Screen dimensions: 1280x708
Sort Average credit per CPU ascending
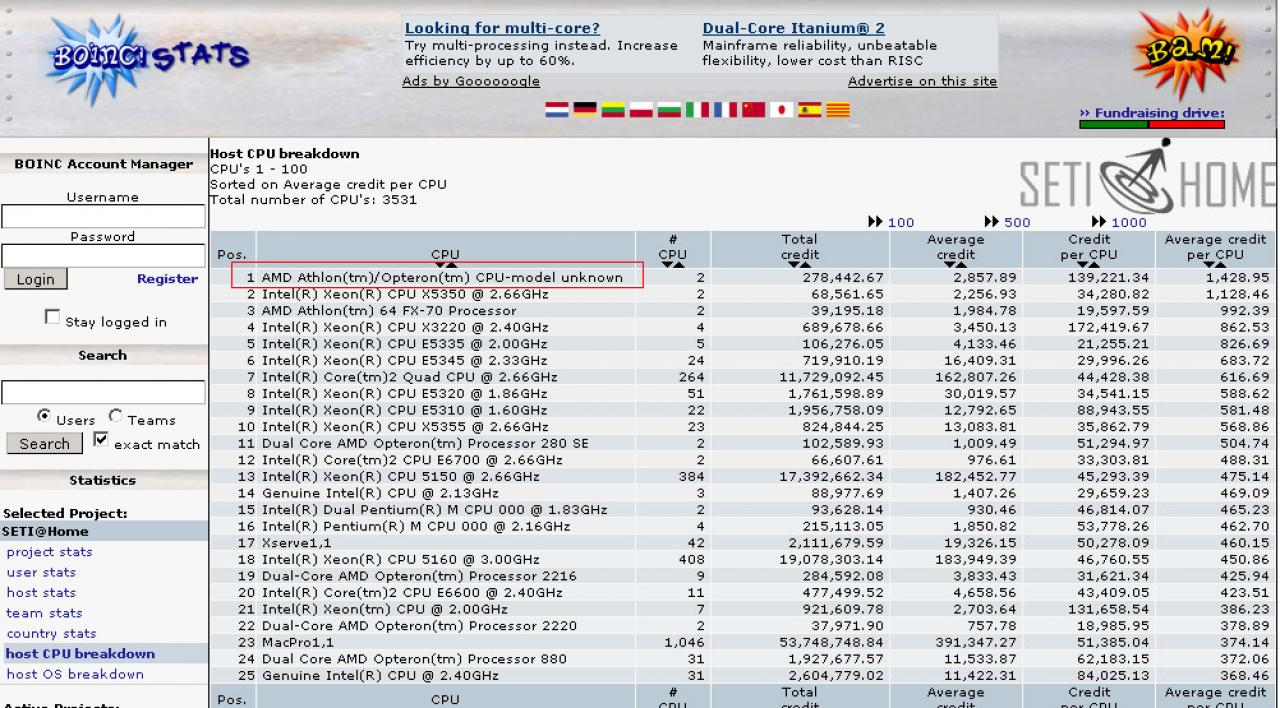[1220, 265]
